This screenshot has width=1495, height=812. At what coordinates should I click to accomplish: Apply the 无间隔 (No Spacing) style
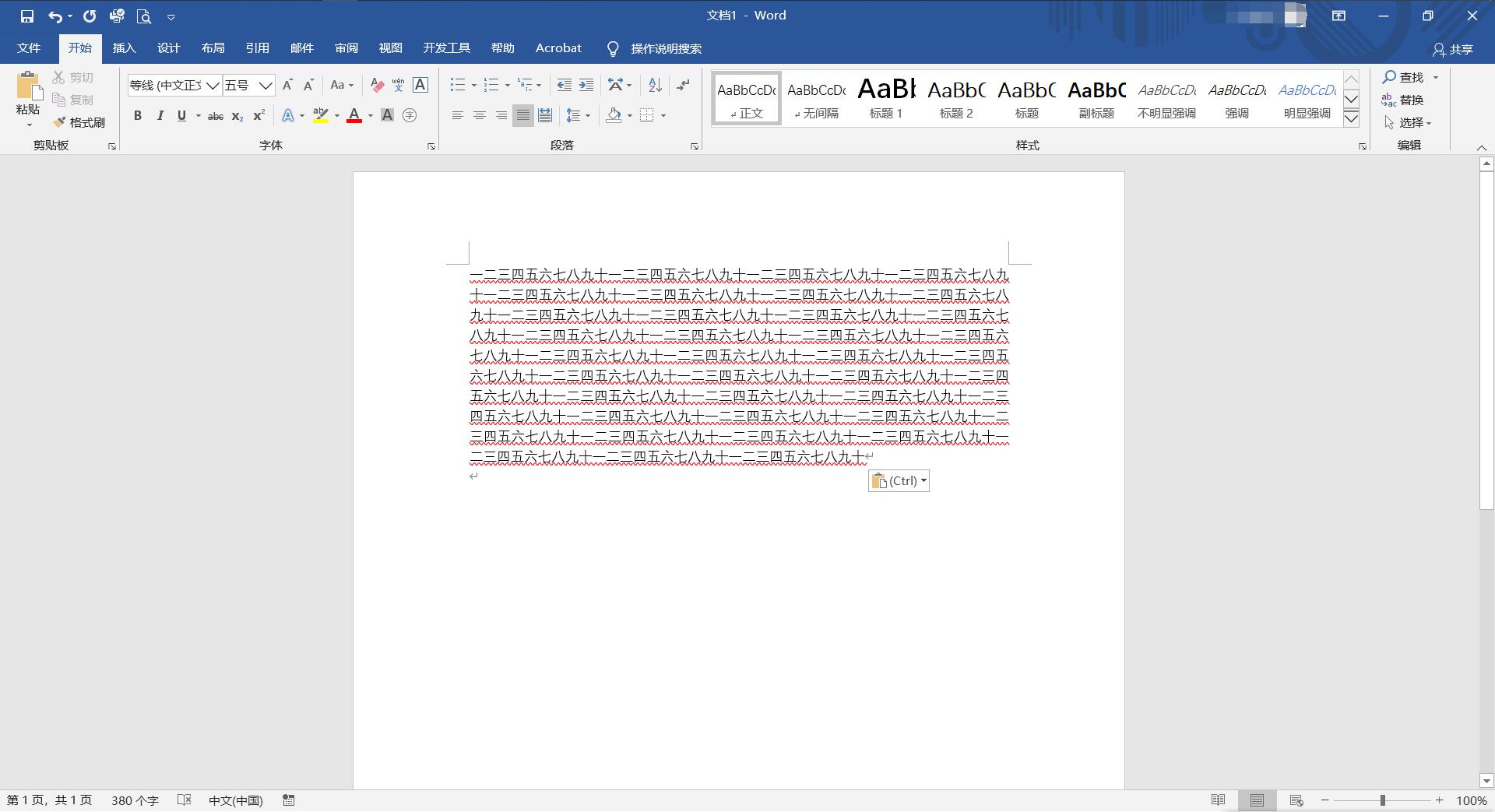816,99
